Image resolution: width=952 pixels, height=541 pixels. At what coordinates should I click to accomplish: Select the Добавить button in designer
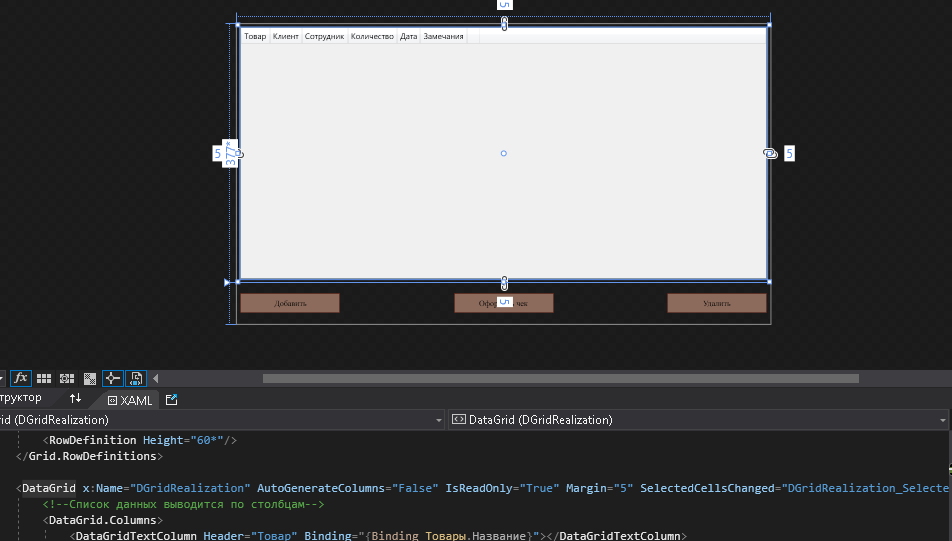click(x=290, y=303)
